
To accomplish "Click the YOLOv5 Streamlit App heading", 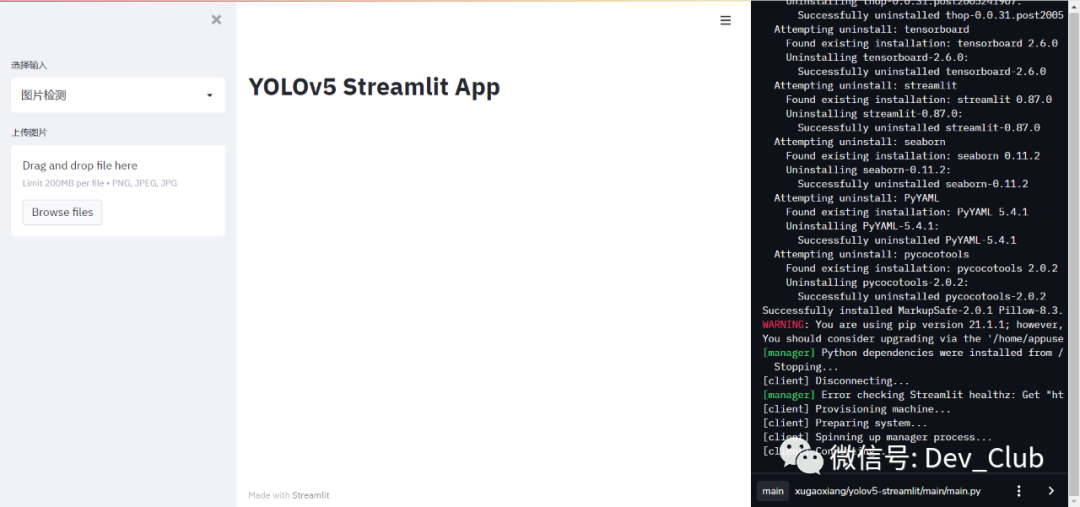I will tap(374, 87).
